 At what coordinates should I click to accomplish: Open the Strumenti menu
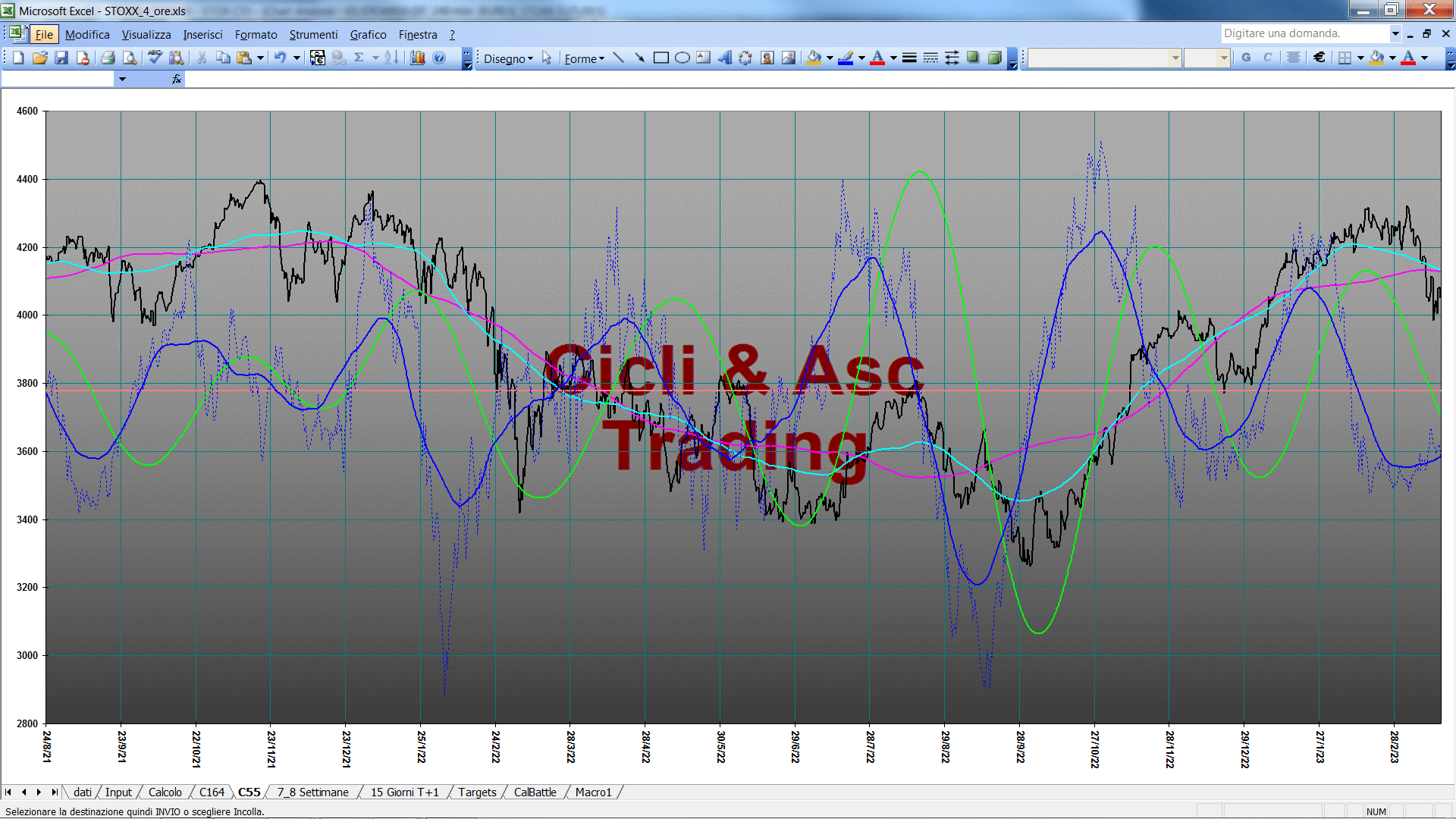point(313,34)
